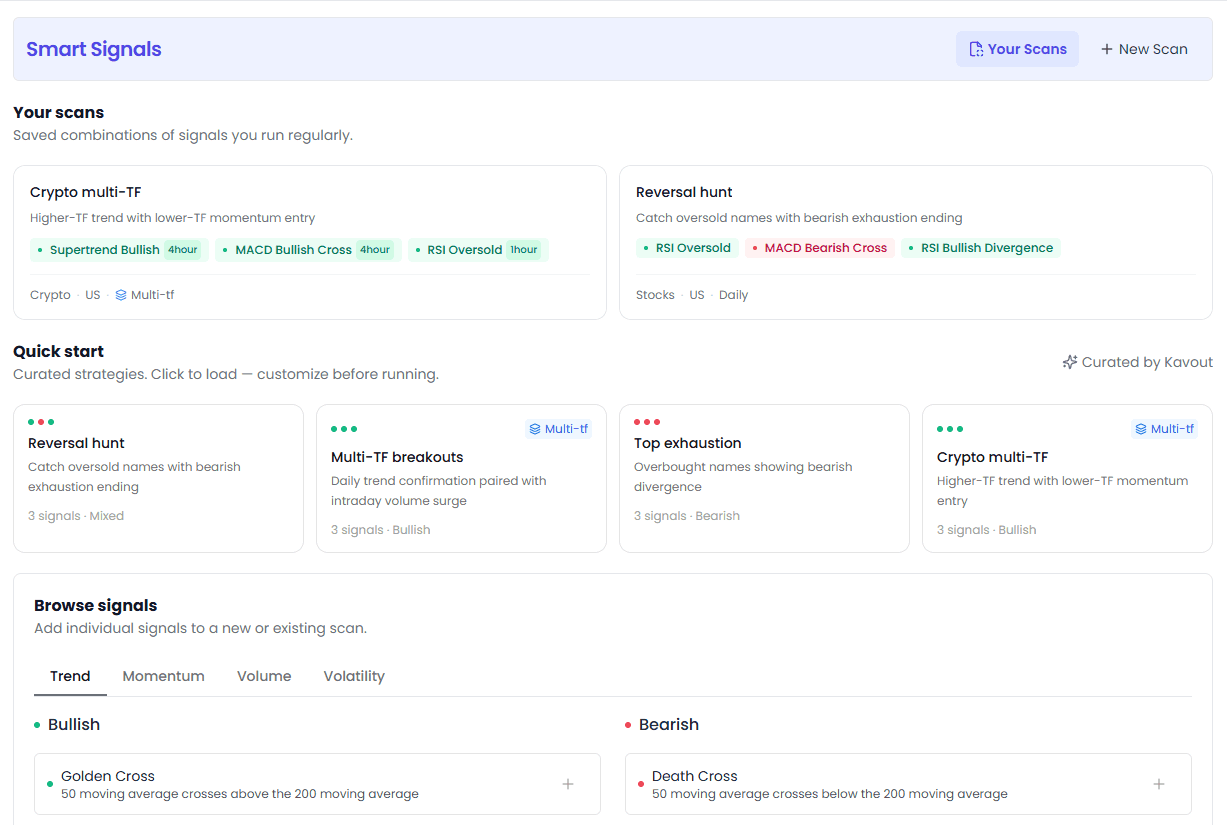1227x825 pixels.
Task: Open the Momentum tab
Action: (x=164, y=676)
